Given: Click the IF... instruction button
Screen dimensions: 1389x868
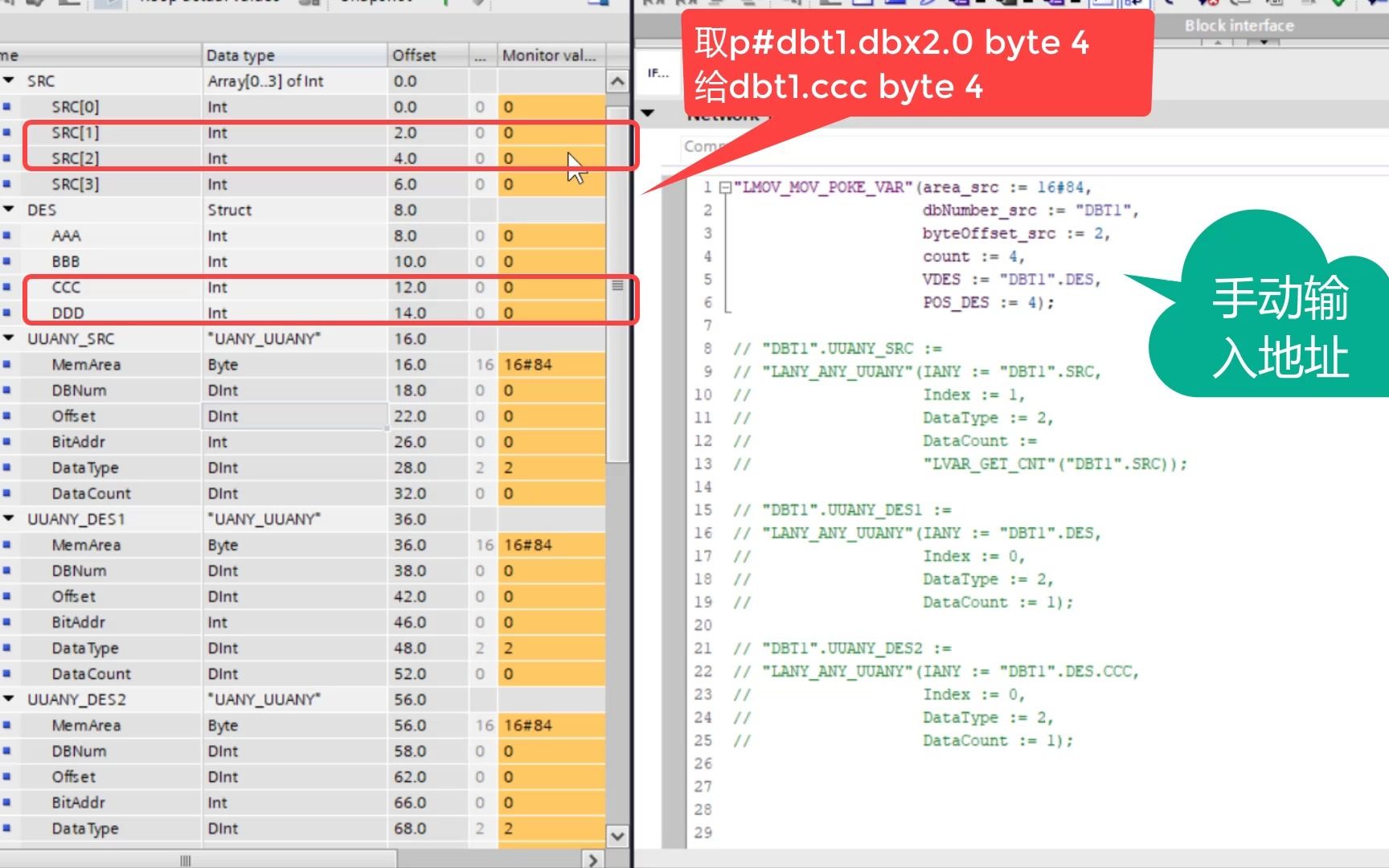Looking at the screenshot, I should click(x=658, y=73).
